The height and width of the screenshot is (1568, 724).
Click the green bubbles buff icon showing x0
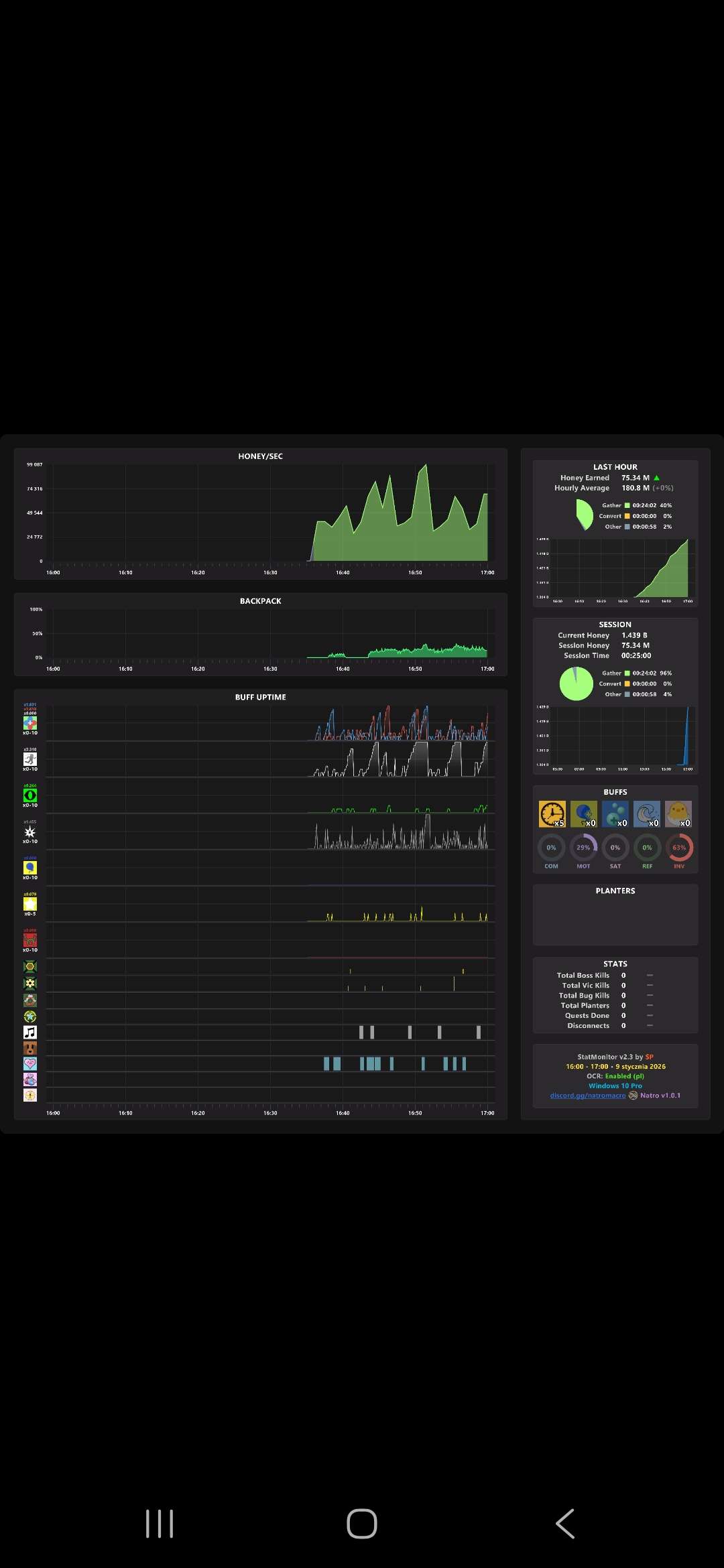click(x=615, y=814)
